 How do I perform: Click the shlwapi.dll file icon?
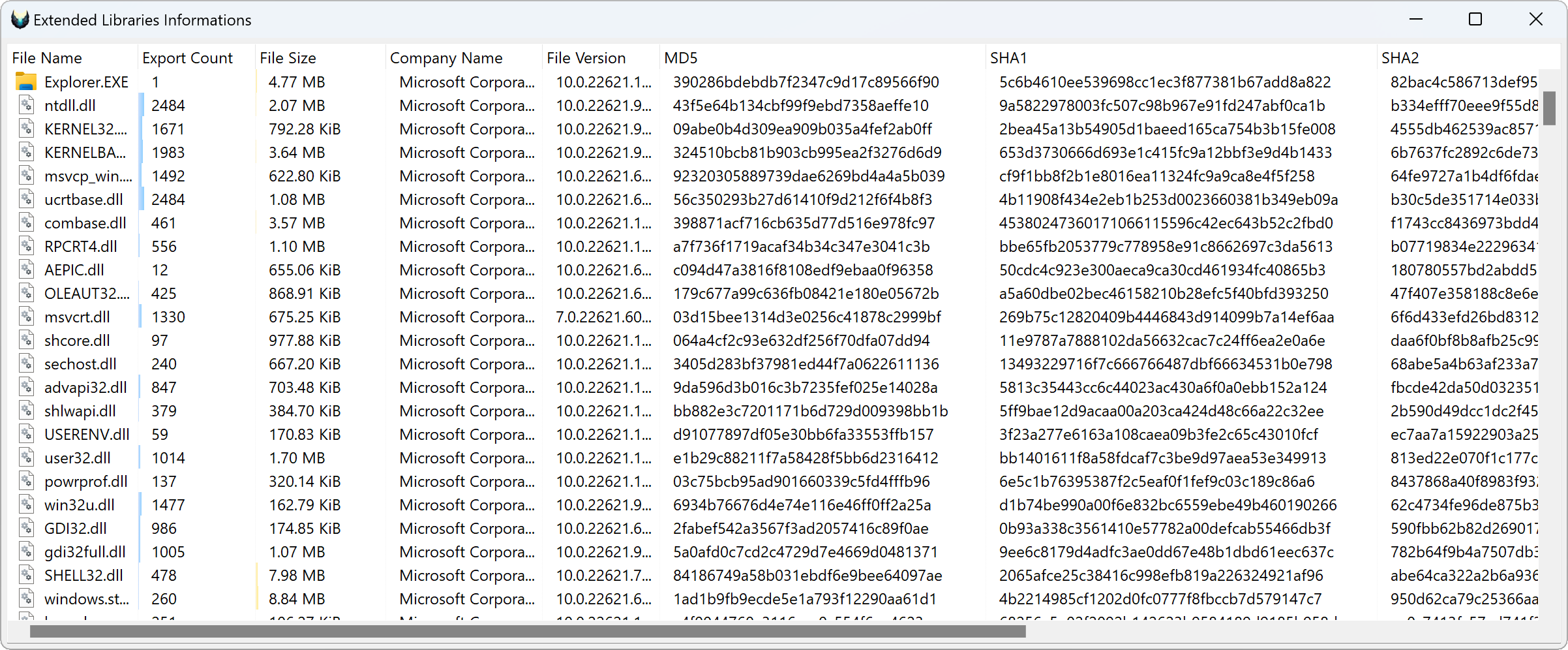pos(26,410)
